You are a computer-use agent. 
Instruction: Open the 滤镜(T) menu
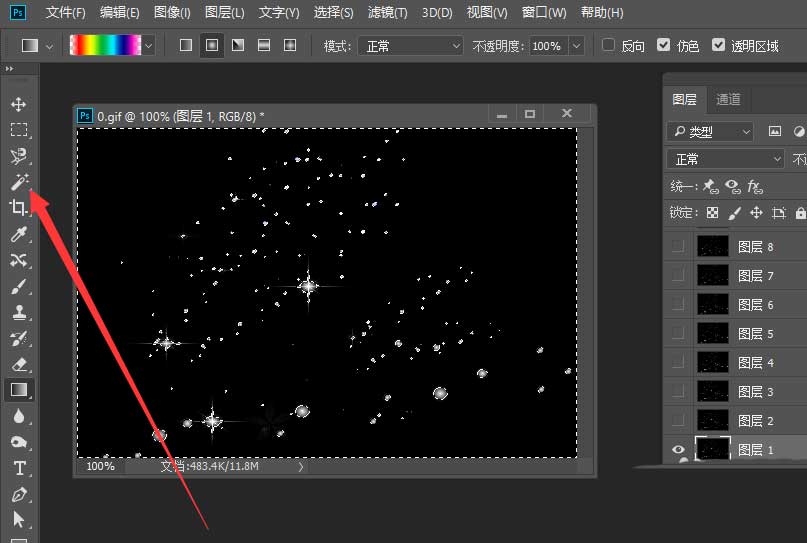[x=387, y=12]
